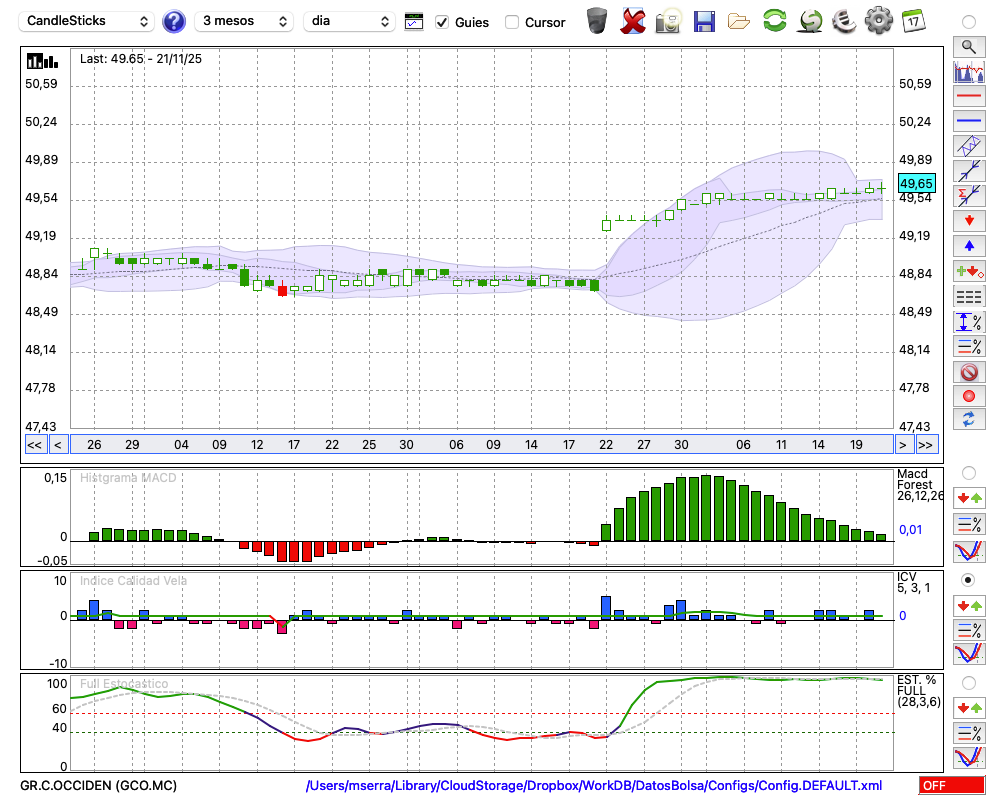Click the green refresh arrows icon
The height and width of the screenshot is (800, 1000).
(774, 21)
